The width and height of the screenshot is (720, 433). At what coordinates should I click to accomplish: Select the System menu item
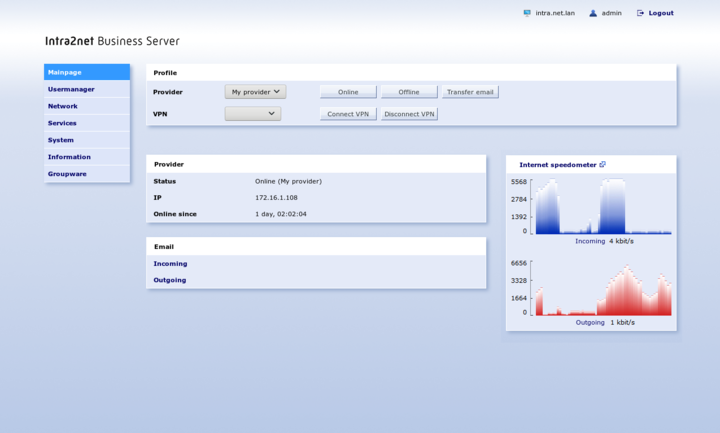[87, 140]
